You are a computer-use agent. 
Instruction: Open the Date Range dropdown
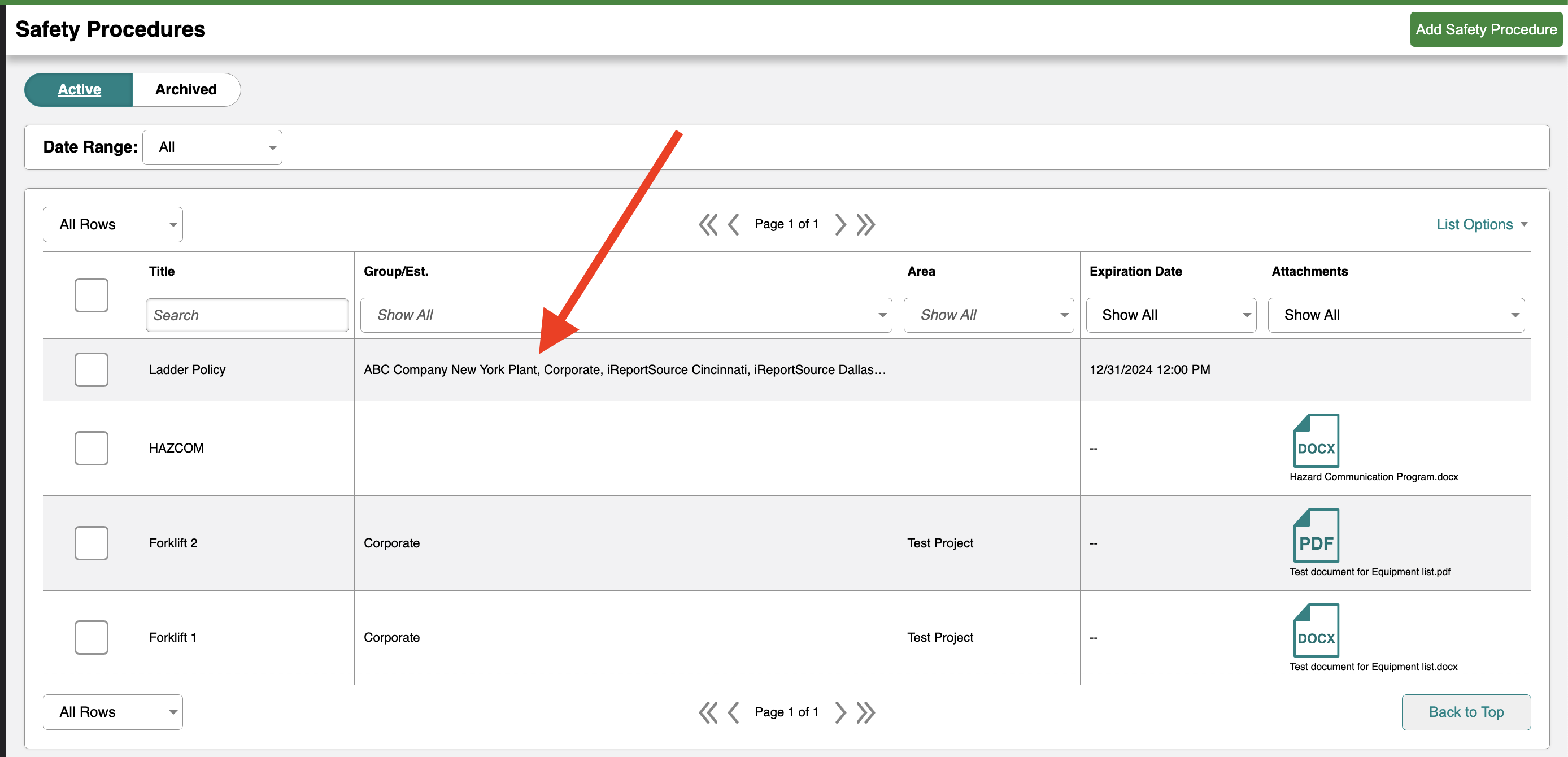coord(212,147)
